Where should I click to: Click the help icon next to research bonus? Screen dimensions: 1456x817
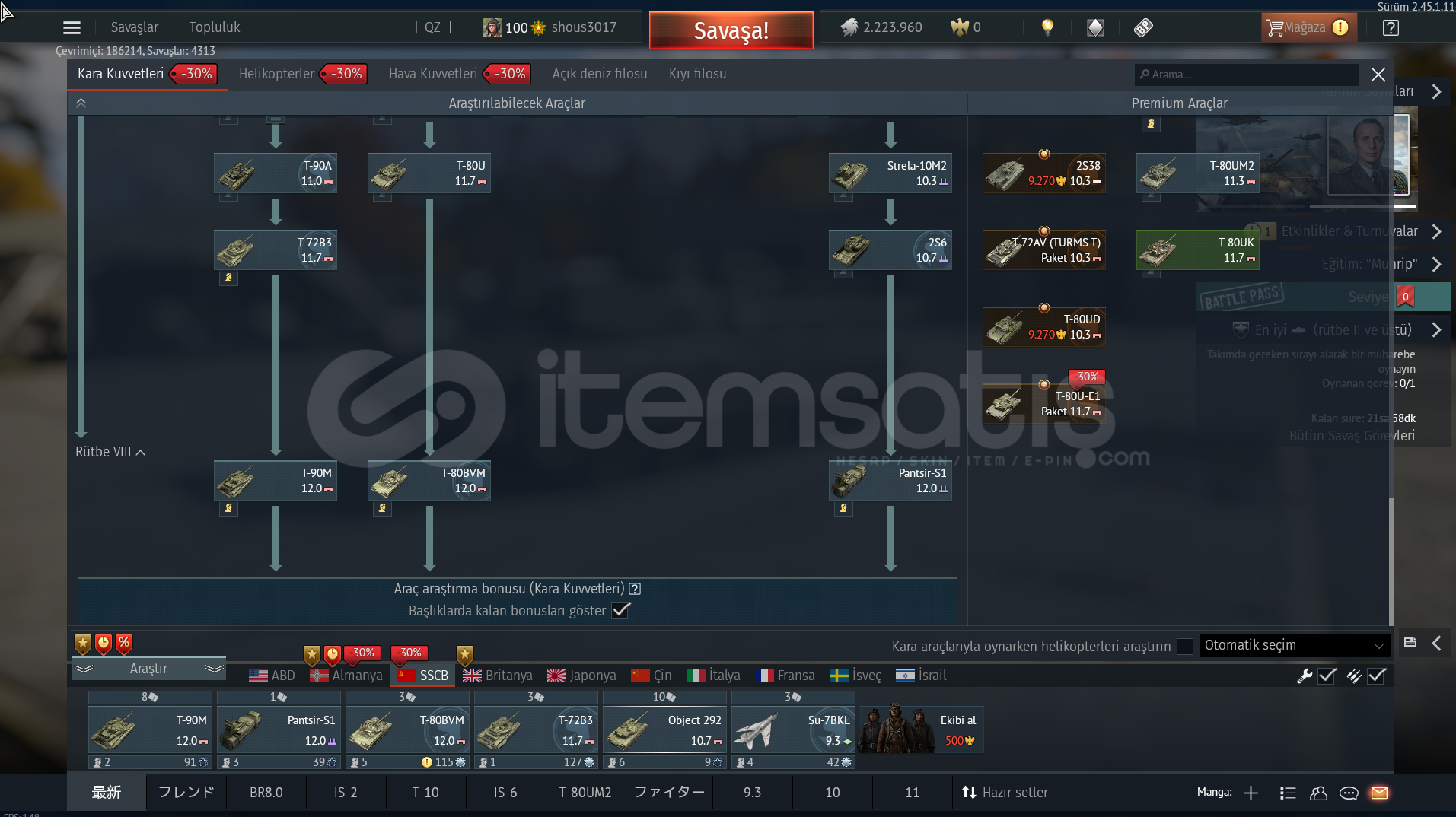[x=635, y=589]
